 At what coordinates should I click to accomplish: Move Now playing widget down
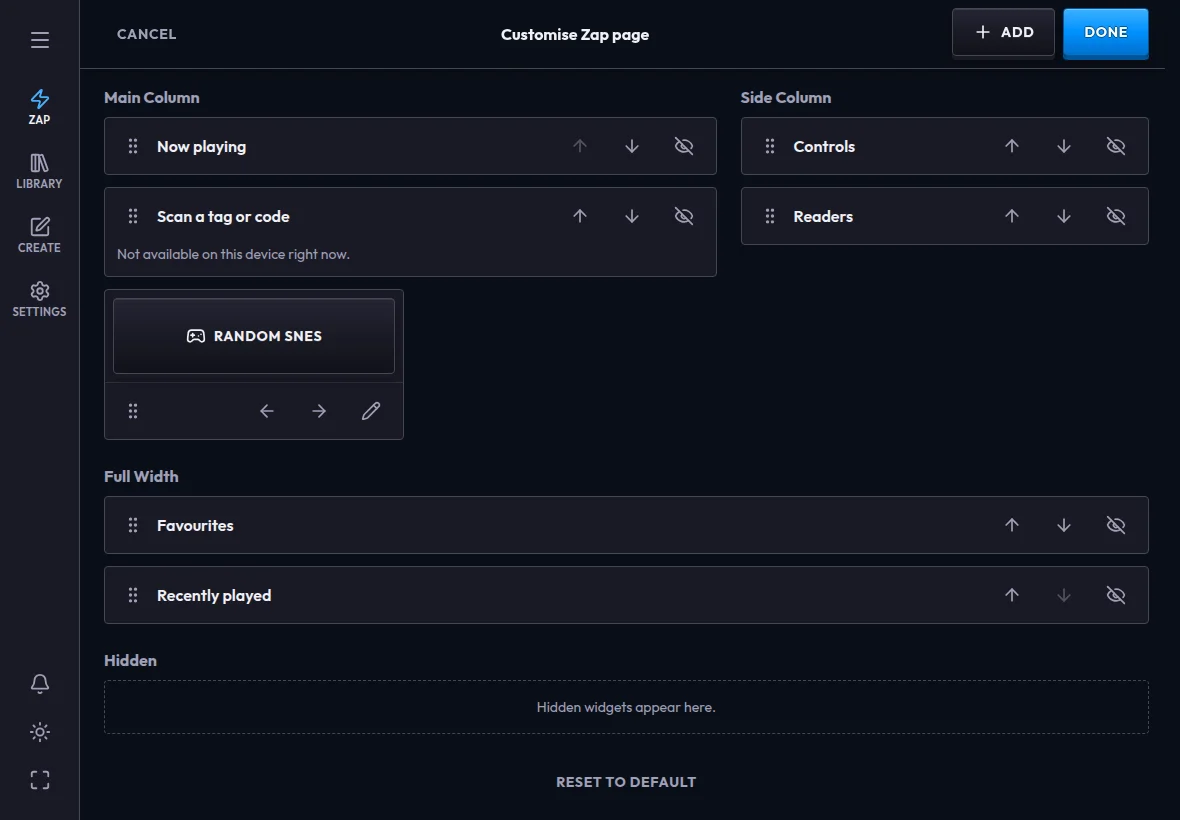tap(632, 146)
